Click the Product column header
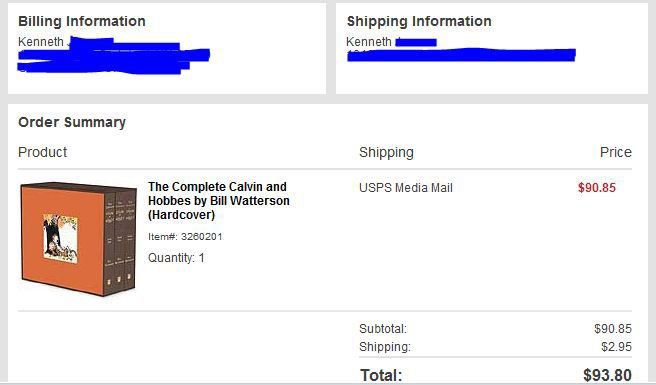This screenshot has height=385, width=656. pos(42,152)
